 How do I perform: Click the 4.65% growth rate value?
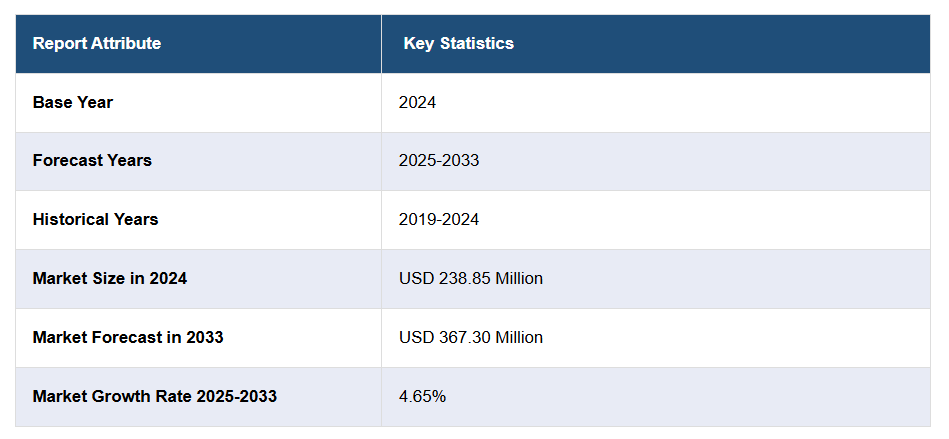[422, 396]
